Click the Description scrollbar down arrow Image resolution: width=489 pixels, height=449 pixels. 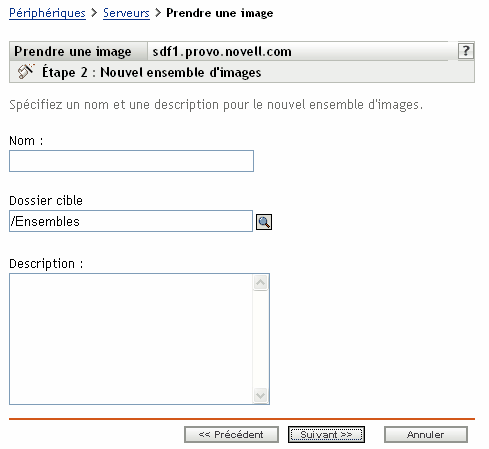[260, 395]
